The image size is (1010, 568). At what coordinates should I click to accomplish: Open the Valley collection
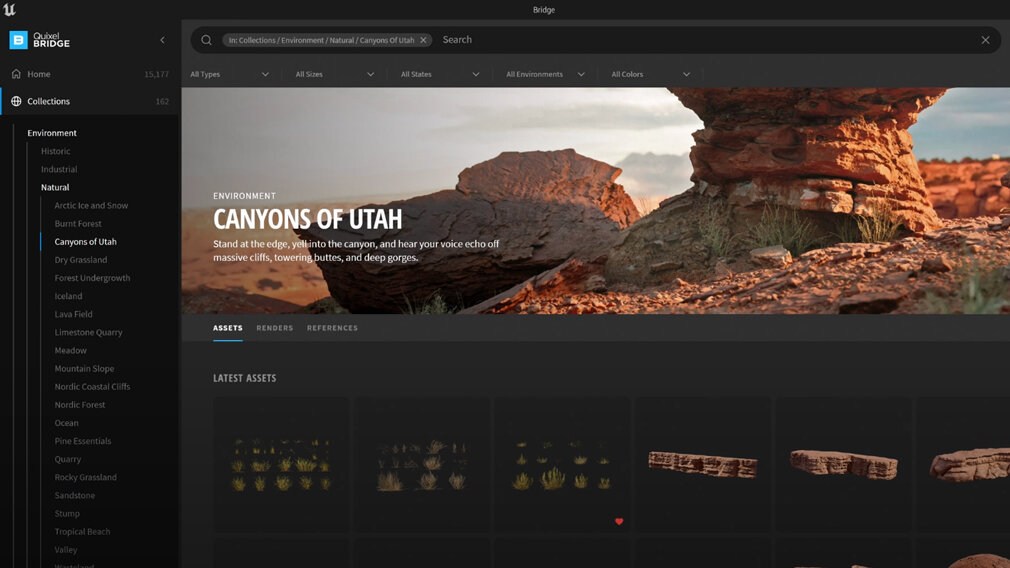(66, 549)
